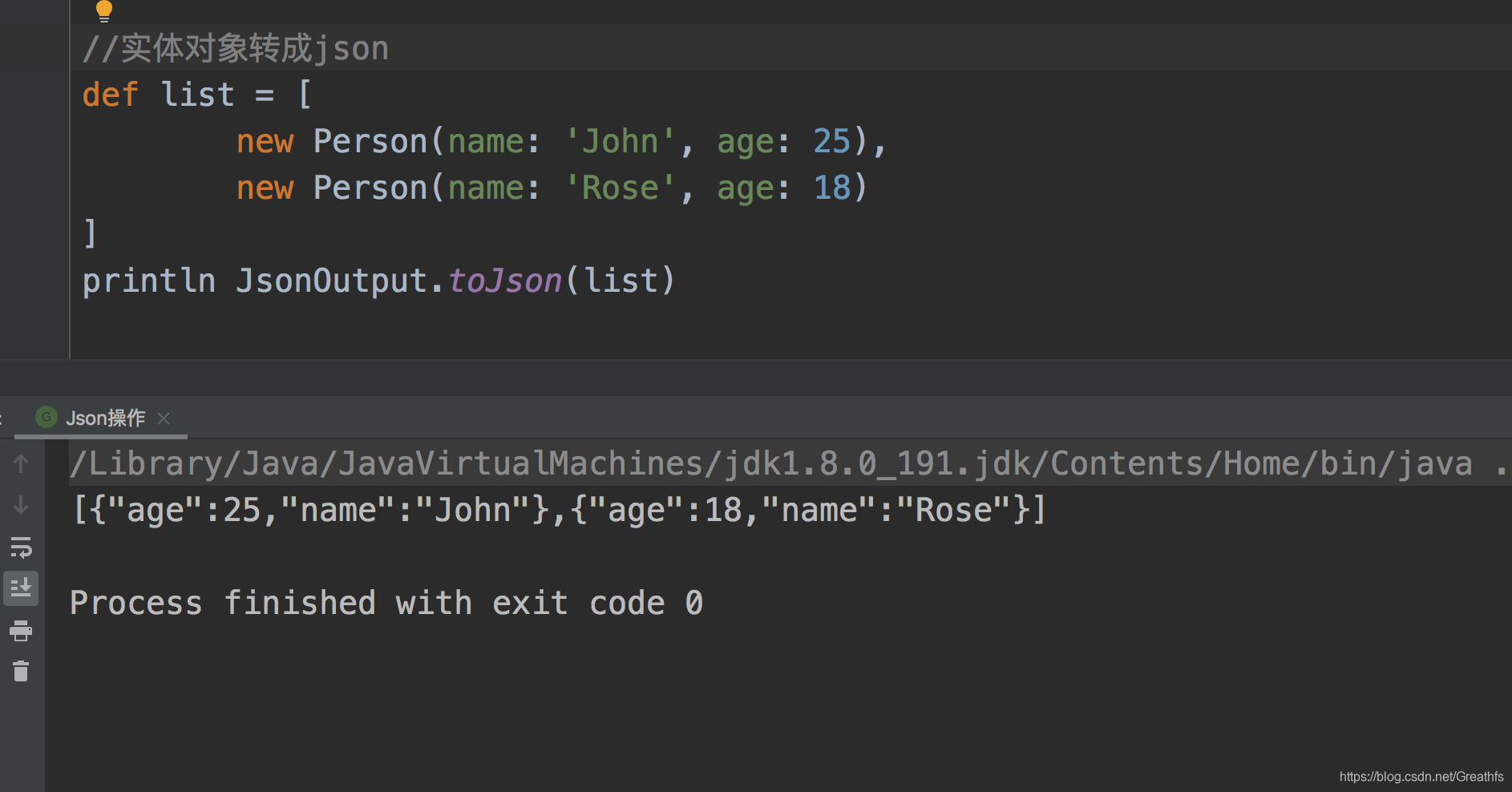
Task: Click the closing bracket of the list
Action: [x=90, y=233]
